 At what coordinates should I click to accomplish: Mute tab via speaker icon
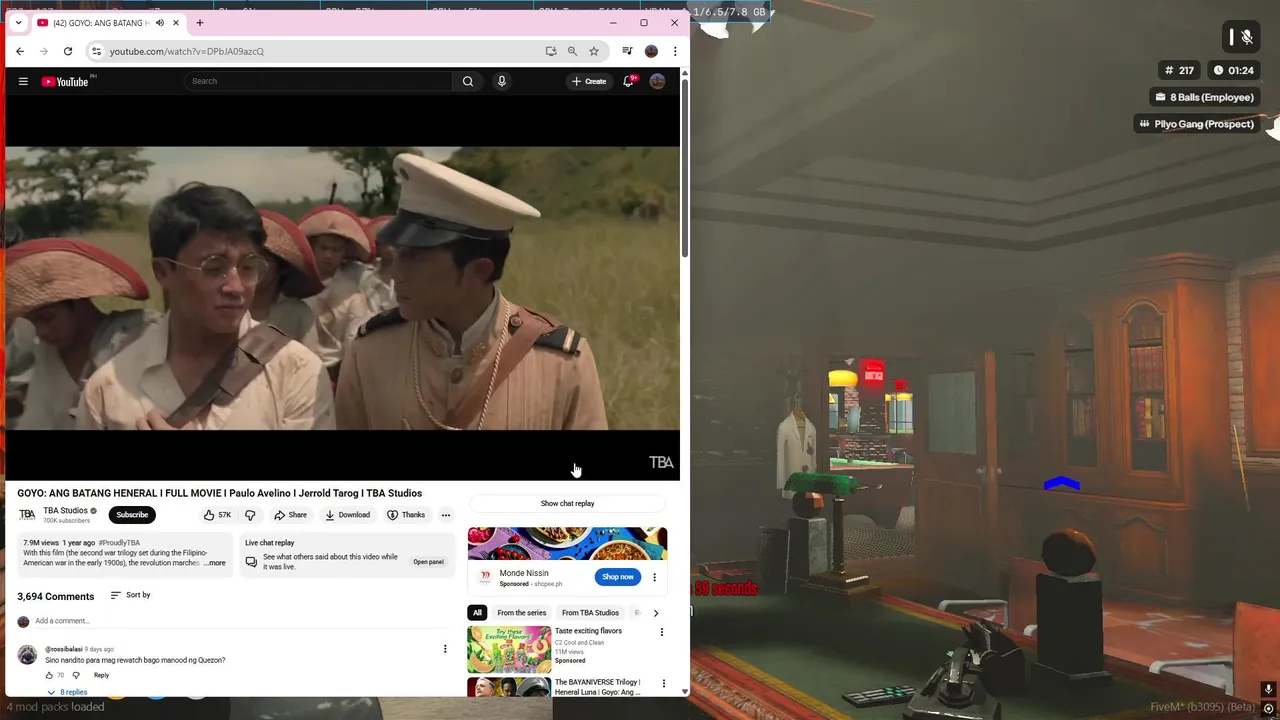pyautogui.click(x=160, y=23)
